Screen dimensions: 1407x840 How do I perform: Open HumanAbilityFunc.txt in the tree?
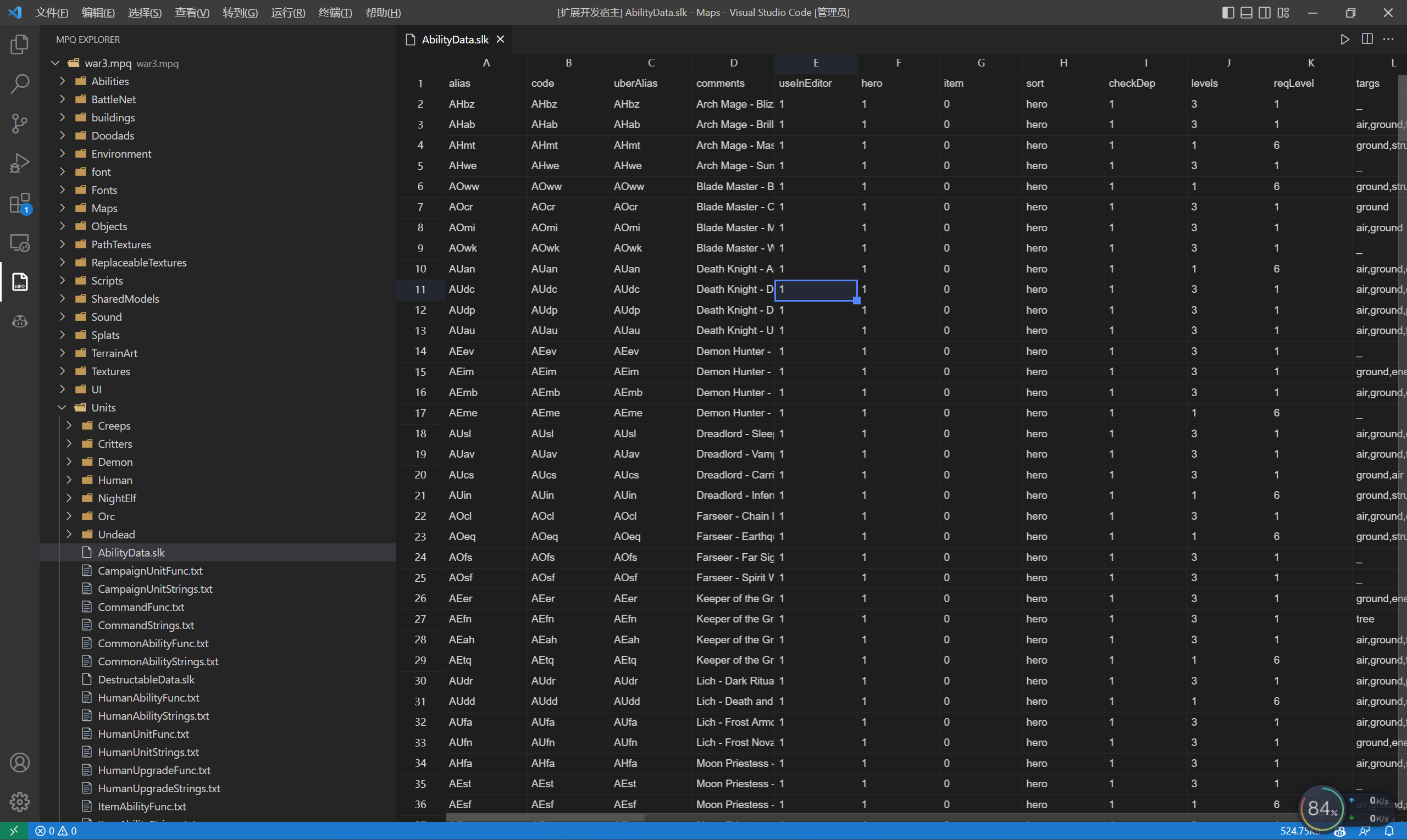click(148, 697)
